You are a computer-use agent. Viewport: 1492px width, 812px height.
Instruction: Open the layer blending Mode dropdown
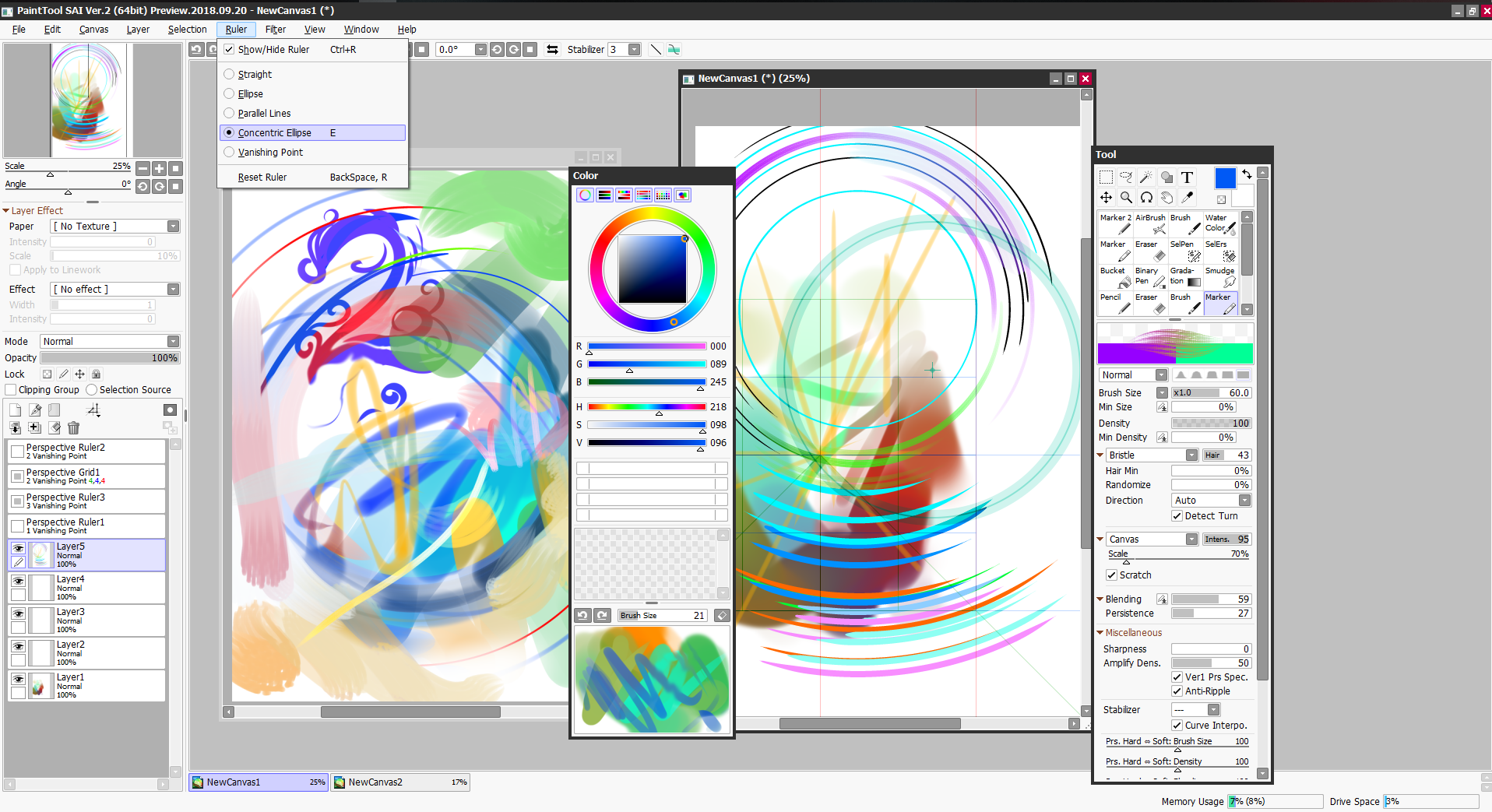click(173, 341)
